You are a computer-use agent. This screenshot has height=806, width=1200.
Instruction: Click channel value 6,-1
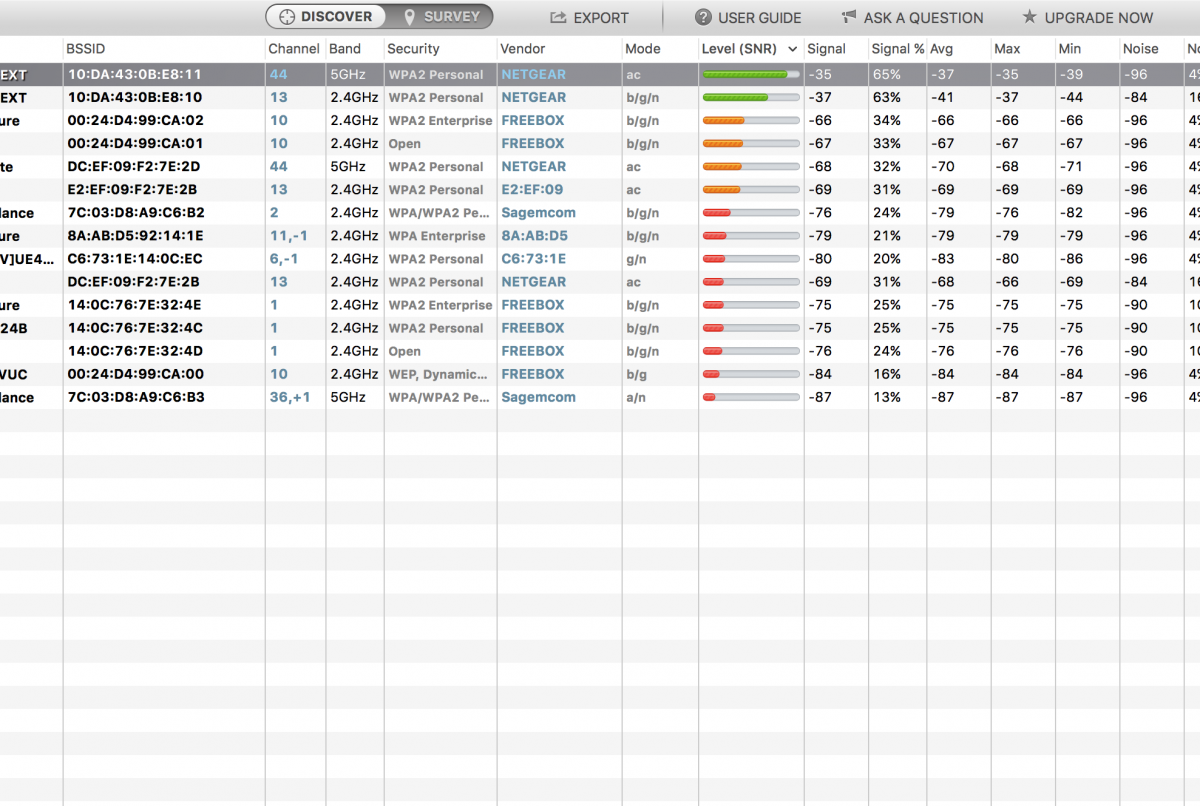click(284, 258)
